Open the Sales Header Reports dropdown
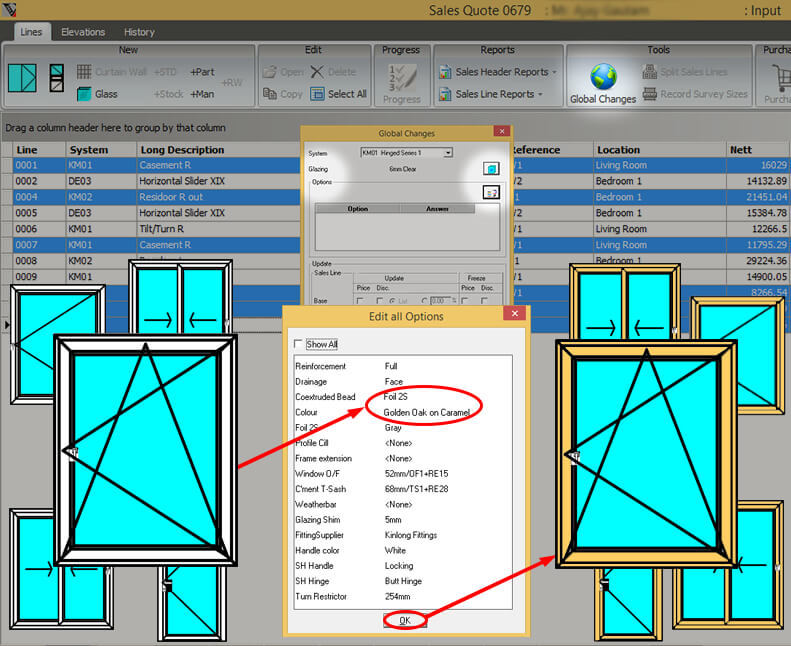The height and width of the screenshot is (646, 791). (x=495, y=72)
